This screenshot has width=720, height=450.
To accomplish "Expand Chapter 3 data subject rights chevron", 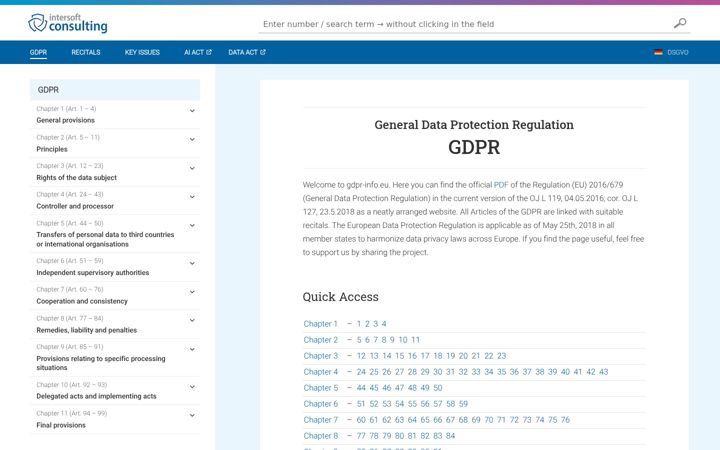I will 192,168.
